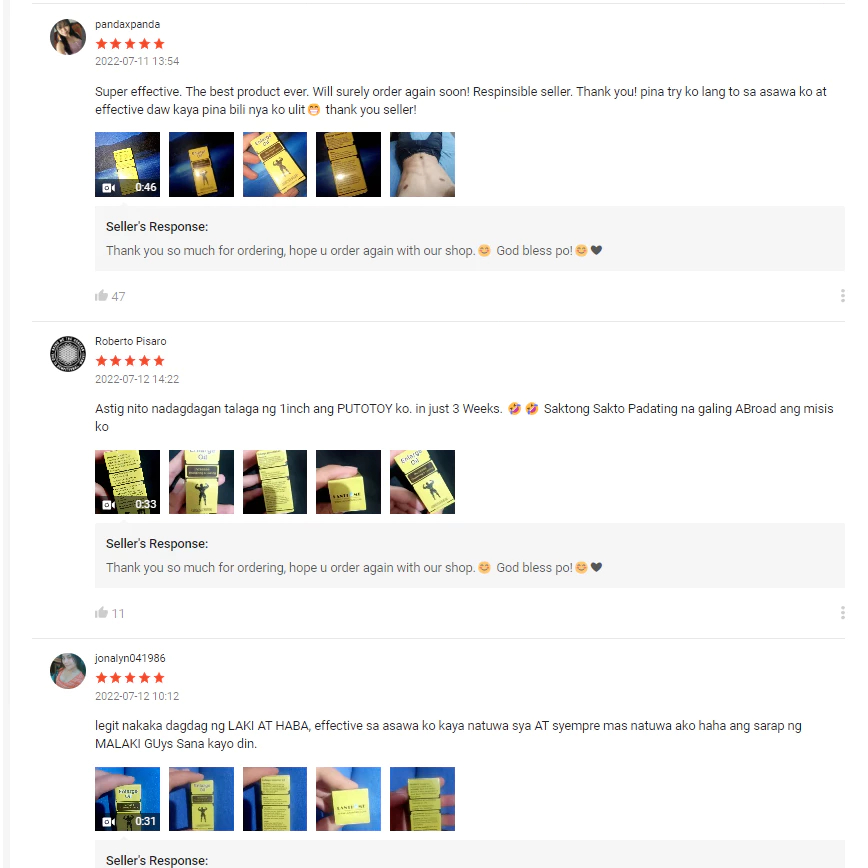Viewport: 868px width, 868px height.
Task: Like pandaxpanda's review with thumbs-up icon
Action: coord(101,296)
